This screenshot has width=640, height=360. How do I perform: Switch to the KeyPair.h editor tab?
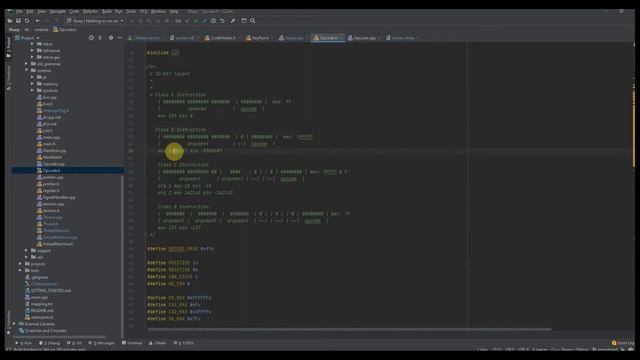point(260,38)
